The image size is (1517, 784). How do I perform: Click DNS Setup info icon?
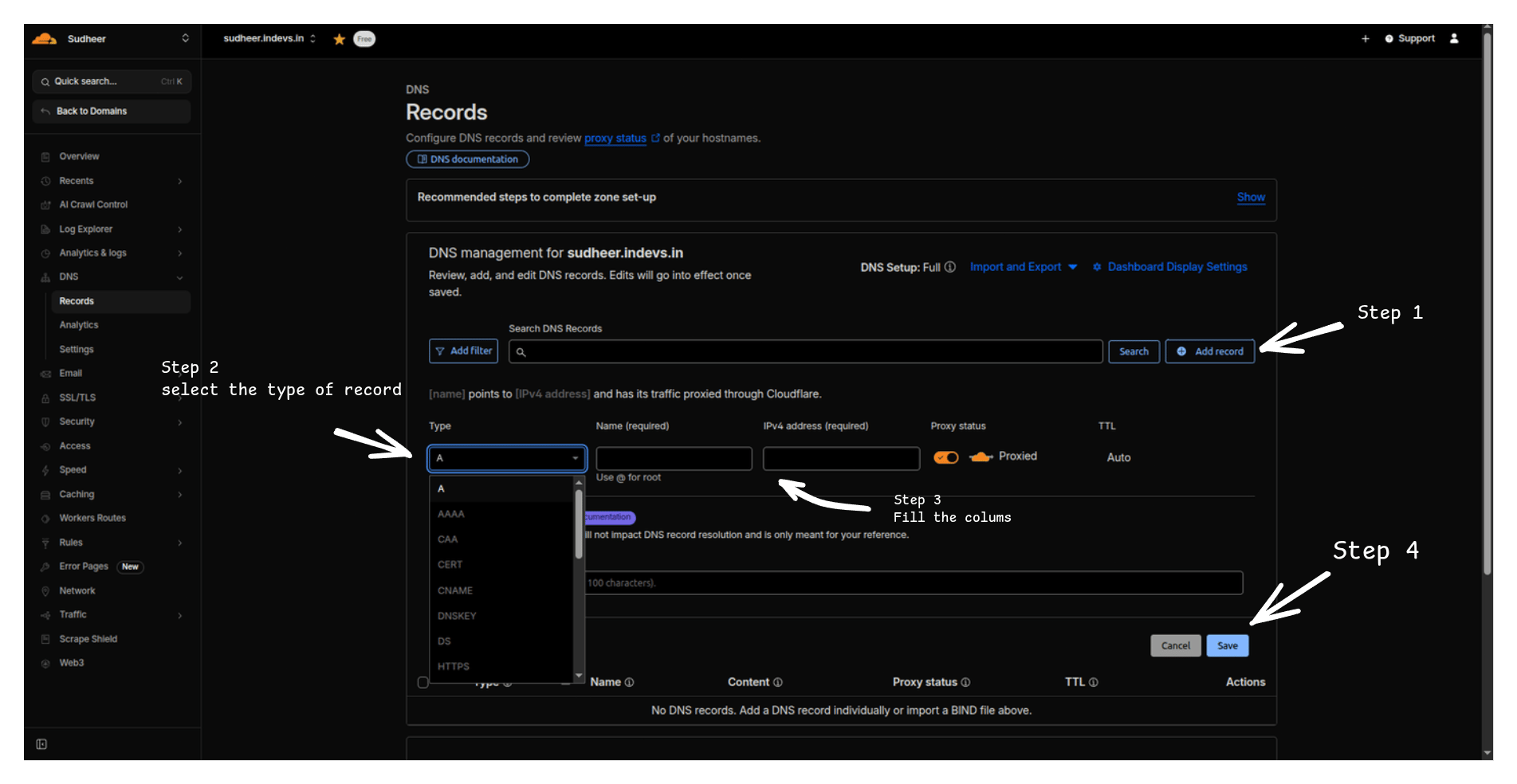point(950,267)
